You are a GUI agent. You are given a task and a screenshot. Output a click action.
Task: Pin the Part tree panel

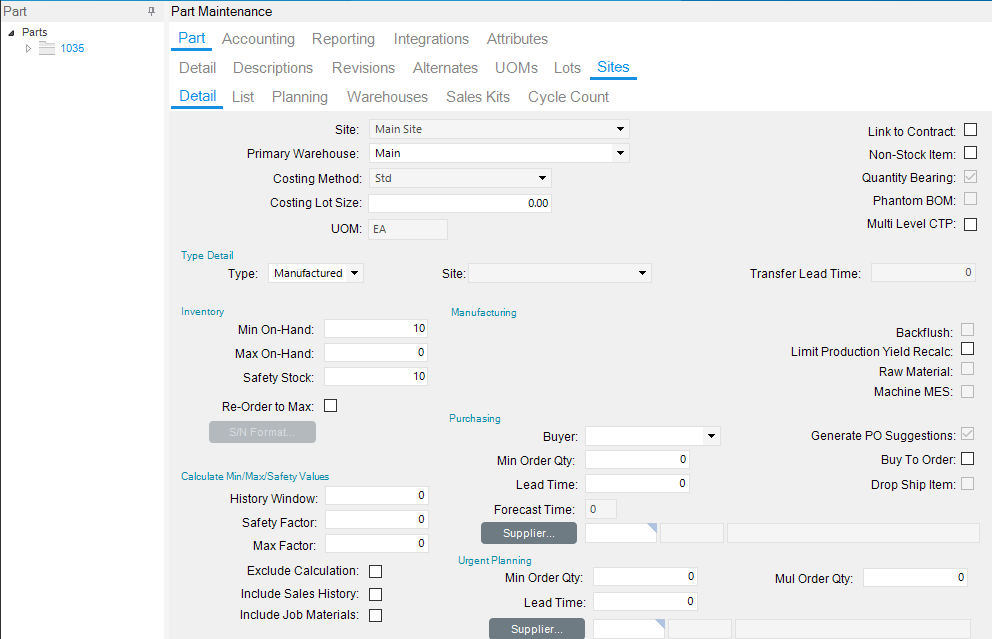(x=151, y=11)
